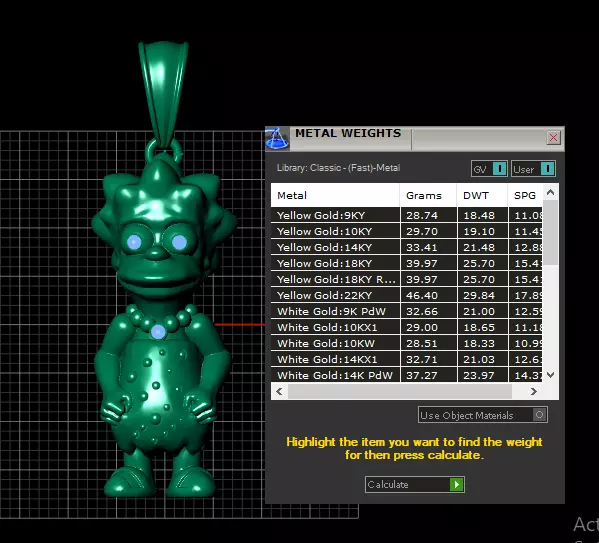The height and width of the screenshot is (543, 599).
Task: Select the Yellow Gold:18KY row
Action: click(406, 263)
